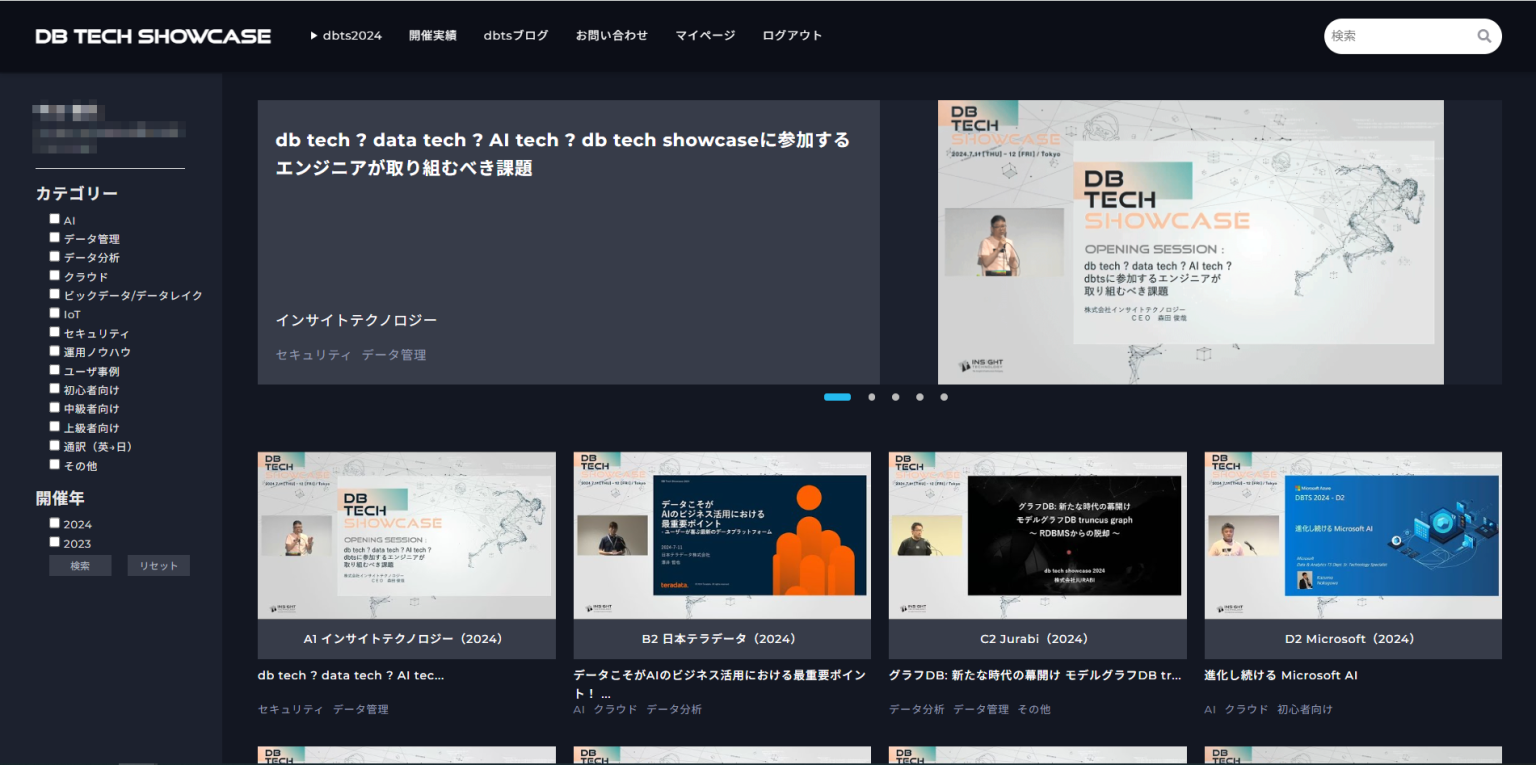
Task: Open the dbts2024 menu item
Action: [x=346, y=36]
